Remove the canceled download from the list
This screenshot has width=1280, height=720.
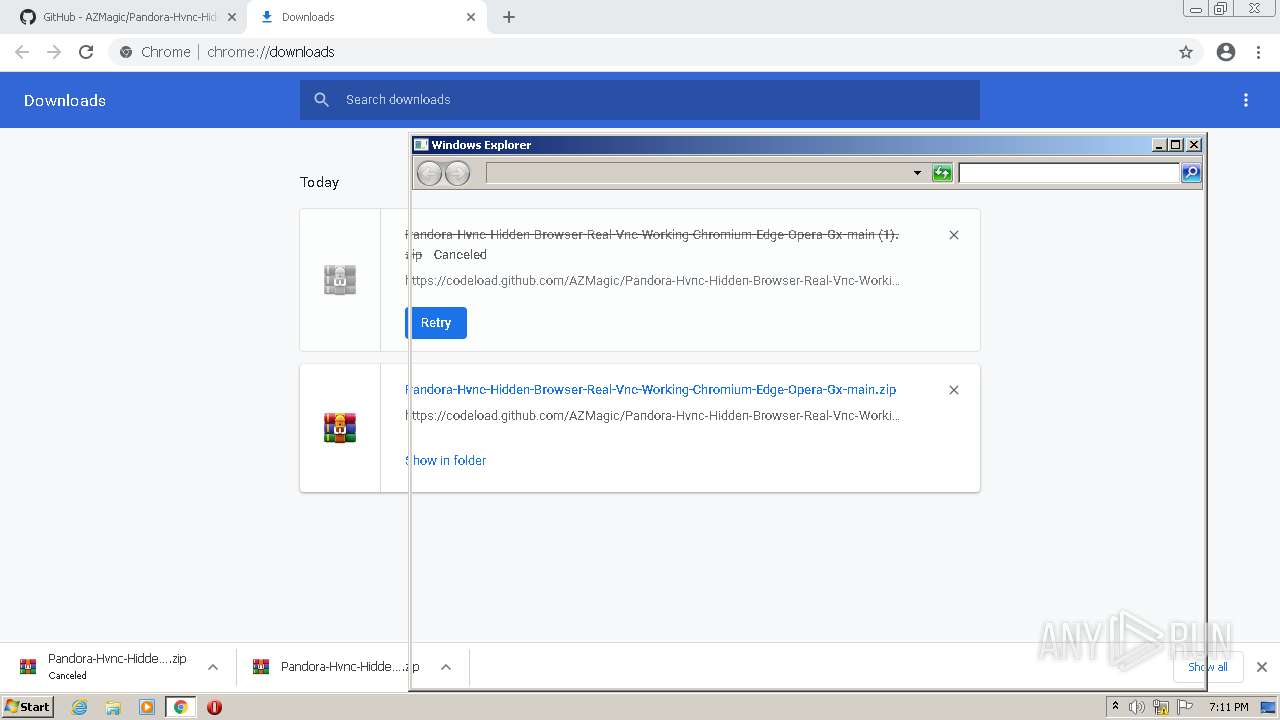[954, 235]
